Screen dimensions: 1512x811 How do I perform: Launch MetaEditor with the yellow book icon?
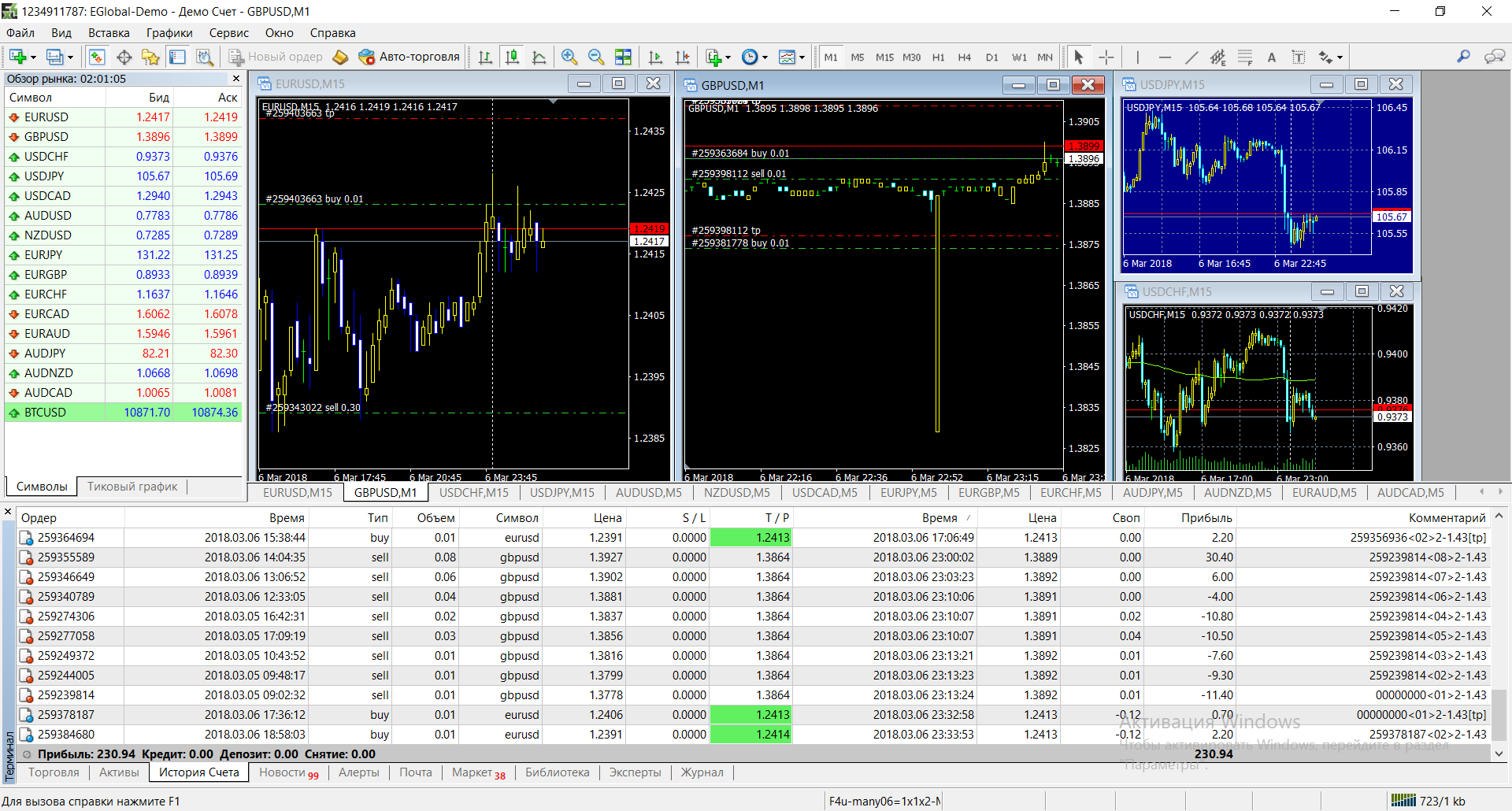tap(340, 57)
